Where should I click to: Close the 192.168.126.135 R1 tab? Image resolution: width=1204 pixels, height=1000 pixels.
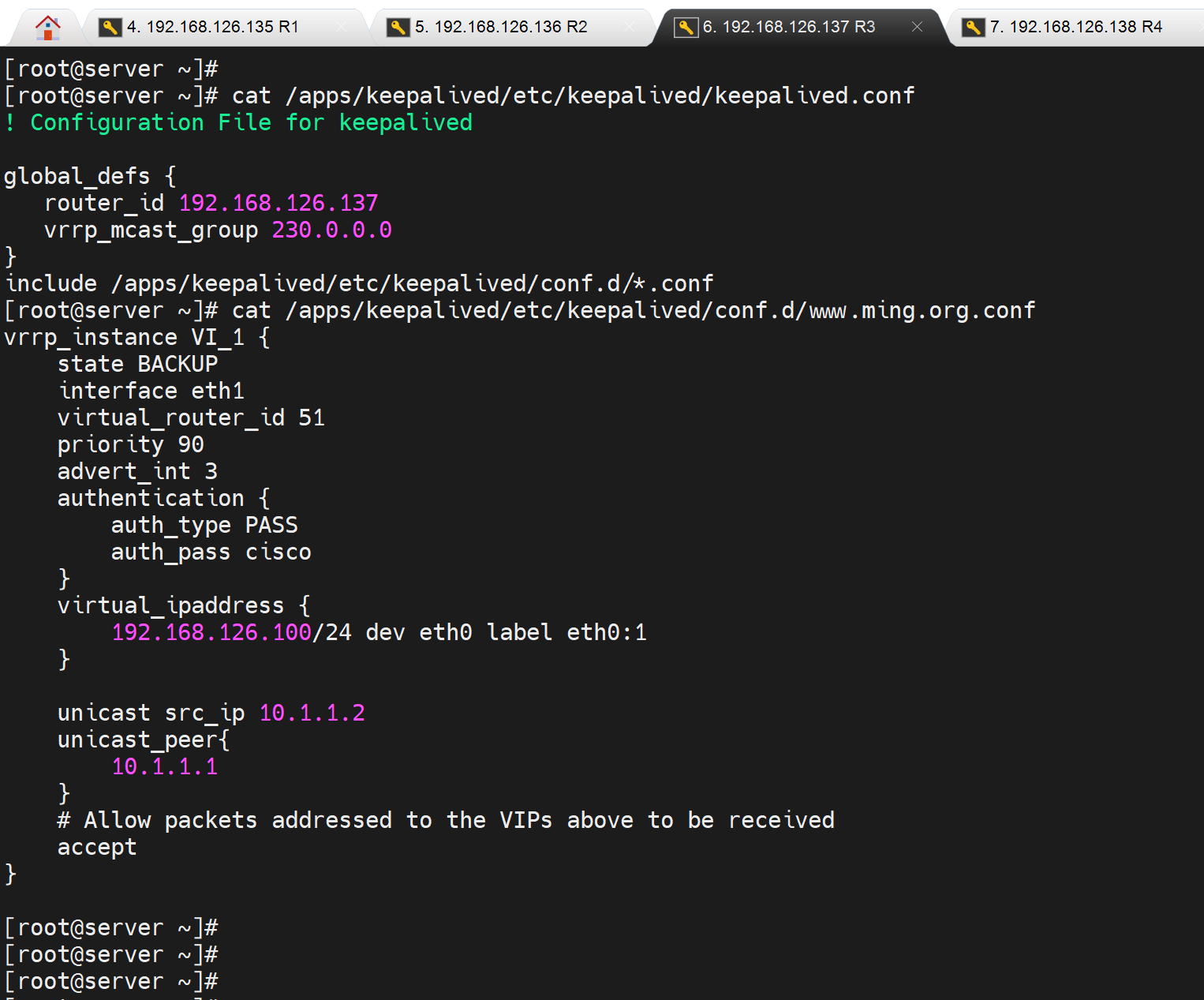point(341,27)
